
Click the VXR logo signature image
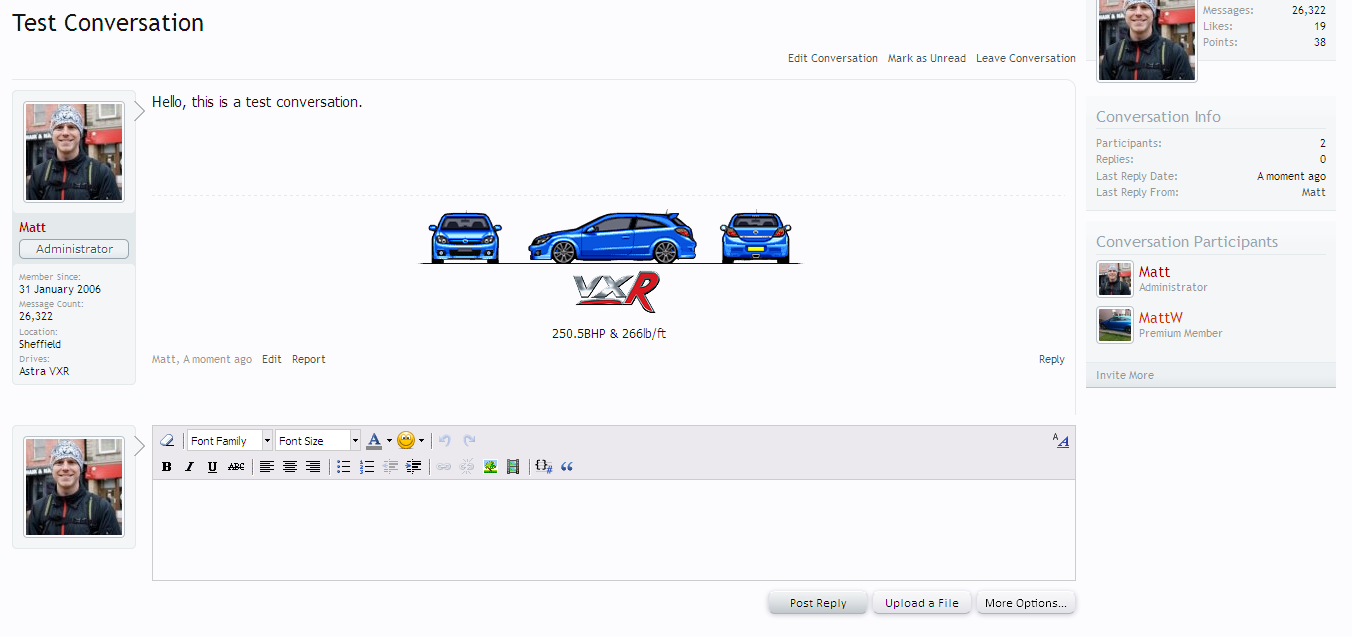617,291
